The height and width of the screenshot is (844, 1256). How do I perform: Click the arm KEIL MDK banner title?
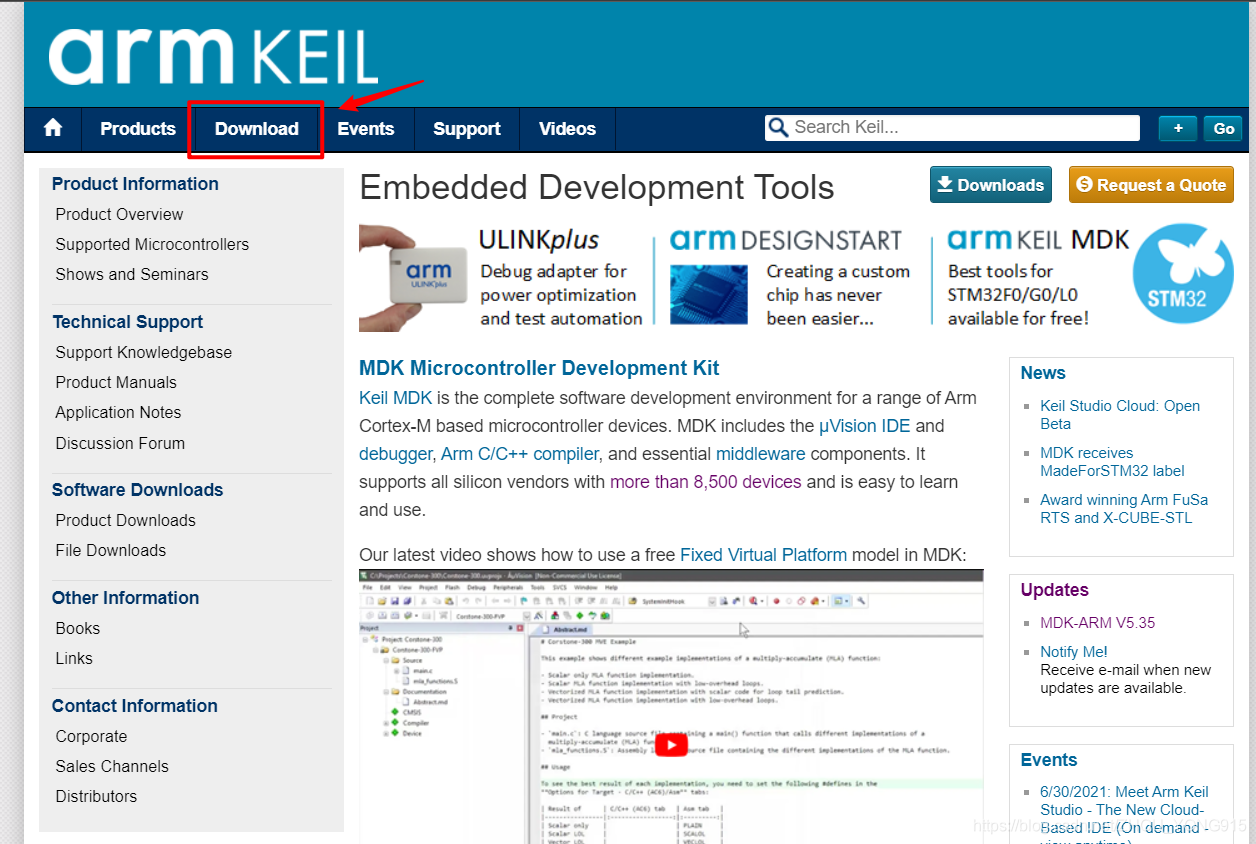pyautogui.click(x=1037, y=240)
